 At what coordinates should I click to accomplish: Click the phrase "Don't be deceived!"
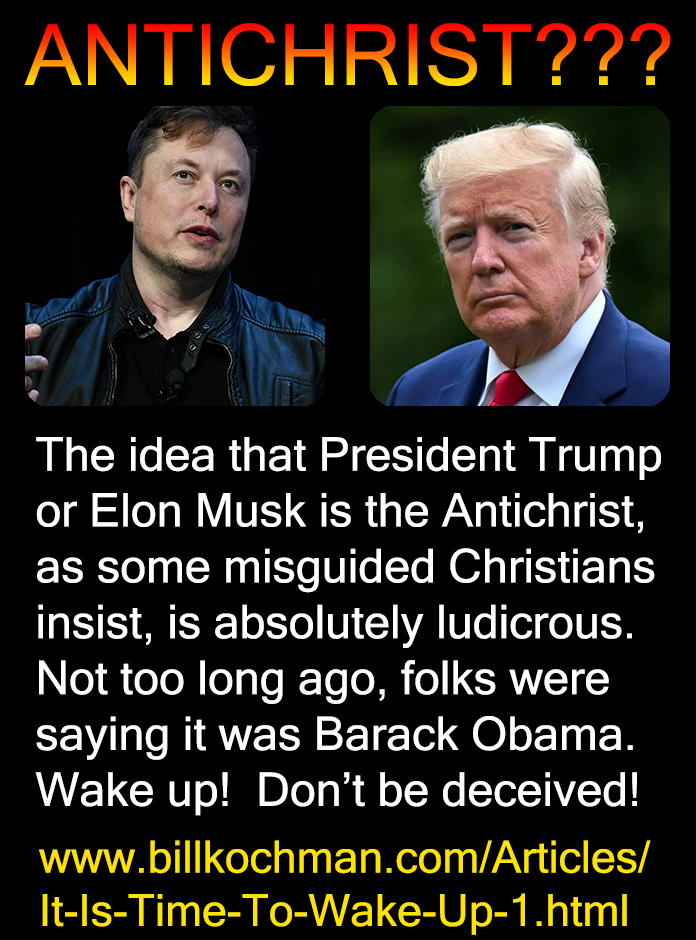pyautogui.click(x=448, y=791)
